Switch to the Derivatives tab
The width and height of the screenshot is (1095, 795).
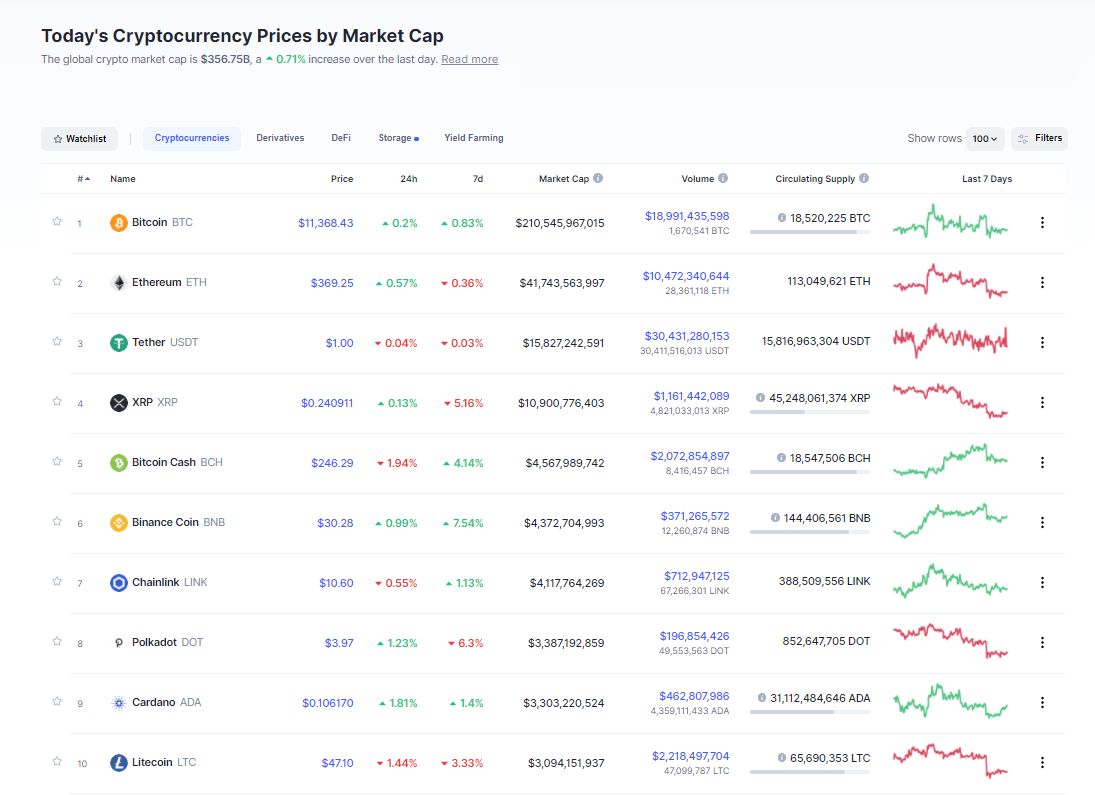(x=280, y=138)
